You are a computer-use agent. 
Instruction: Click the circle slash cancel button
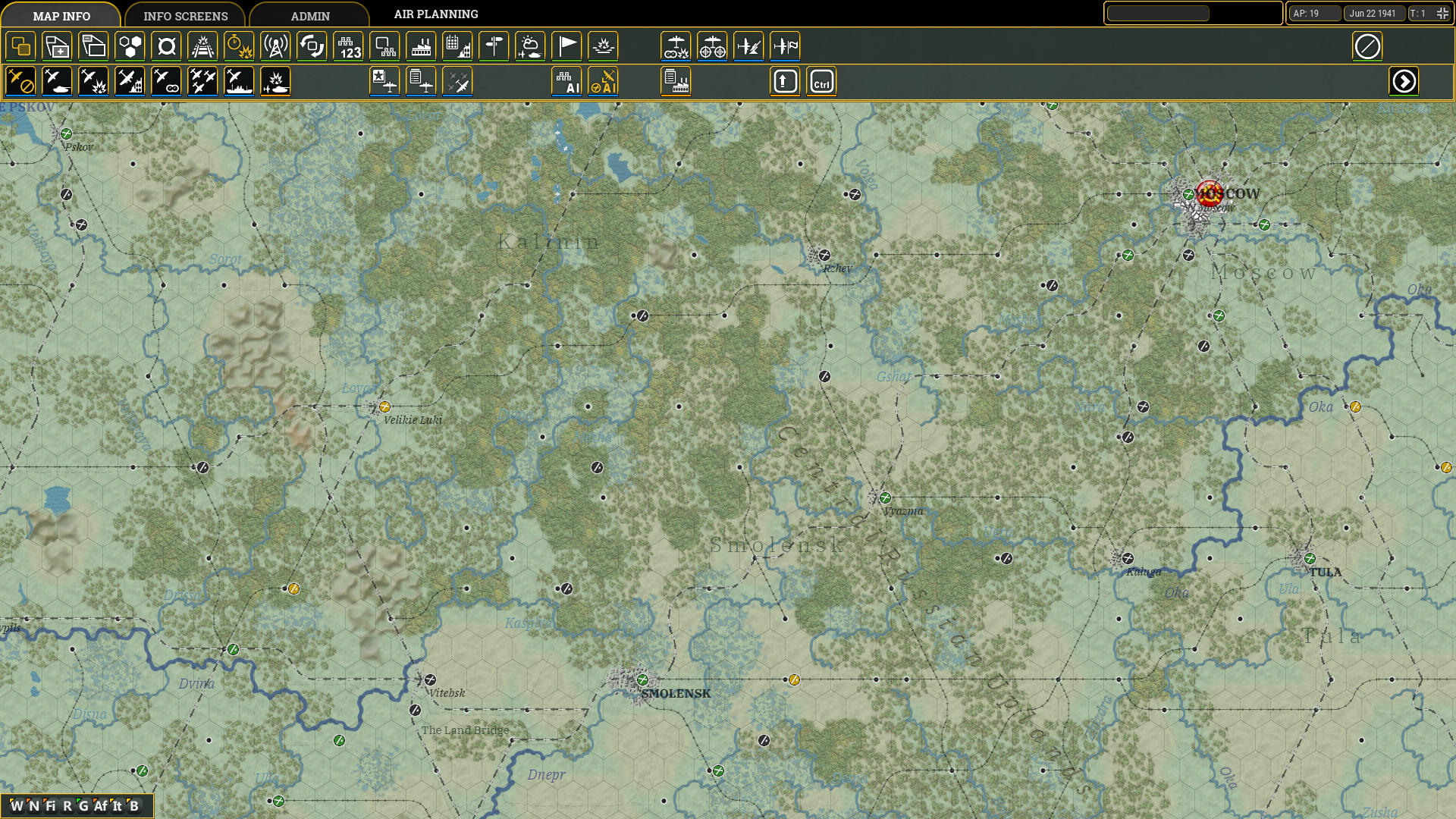click(1367, 46)
